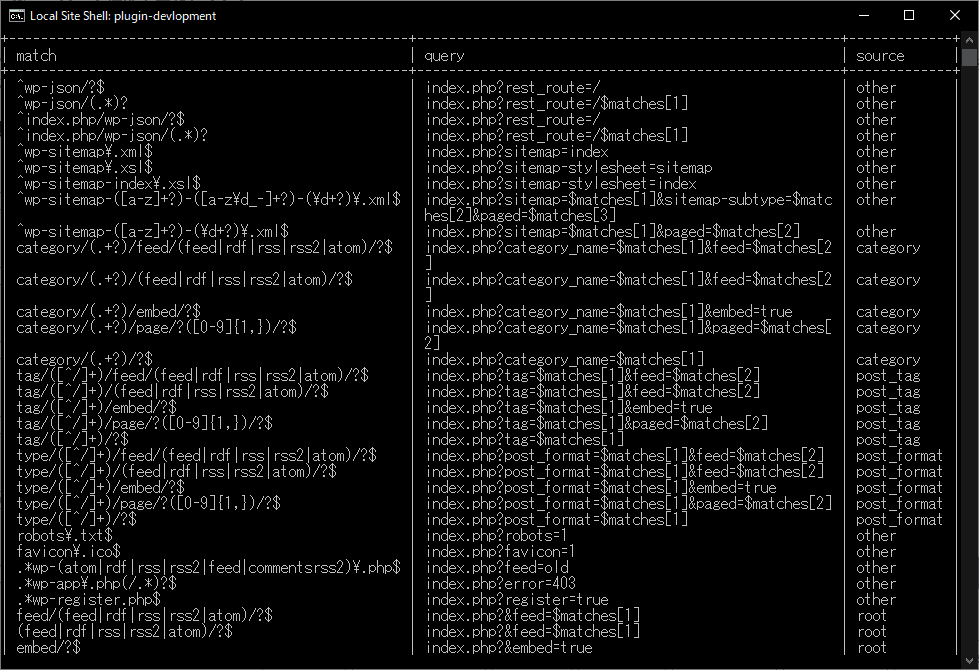
Task: Click the scrollbar down arrow
Action: (969, 660)
